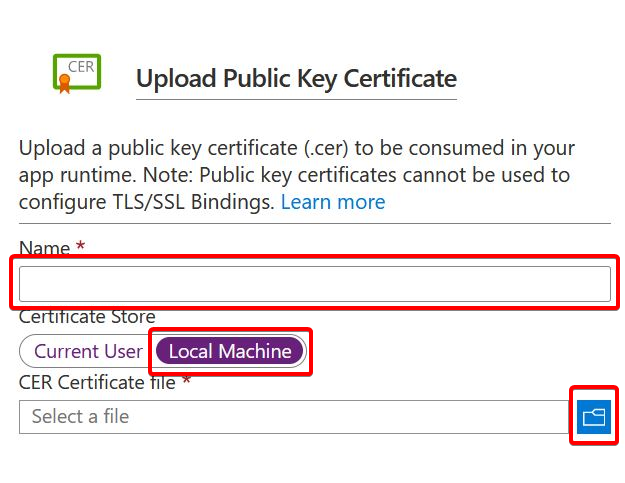Click the underline below the heading
The height and width of the screenshot is (483, 625).
point(296,99)
